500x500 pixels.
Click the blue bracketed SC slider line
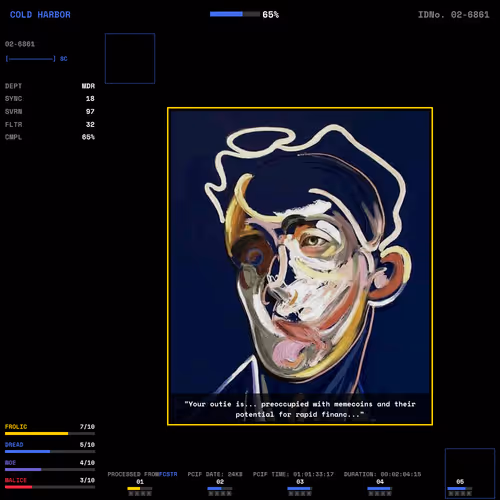pos(30,59)
